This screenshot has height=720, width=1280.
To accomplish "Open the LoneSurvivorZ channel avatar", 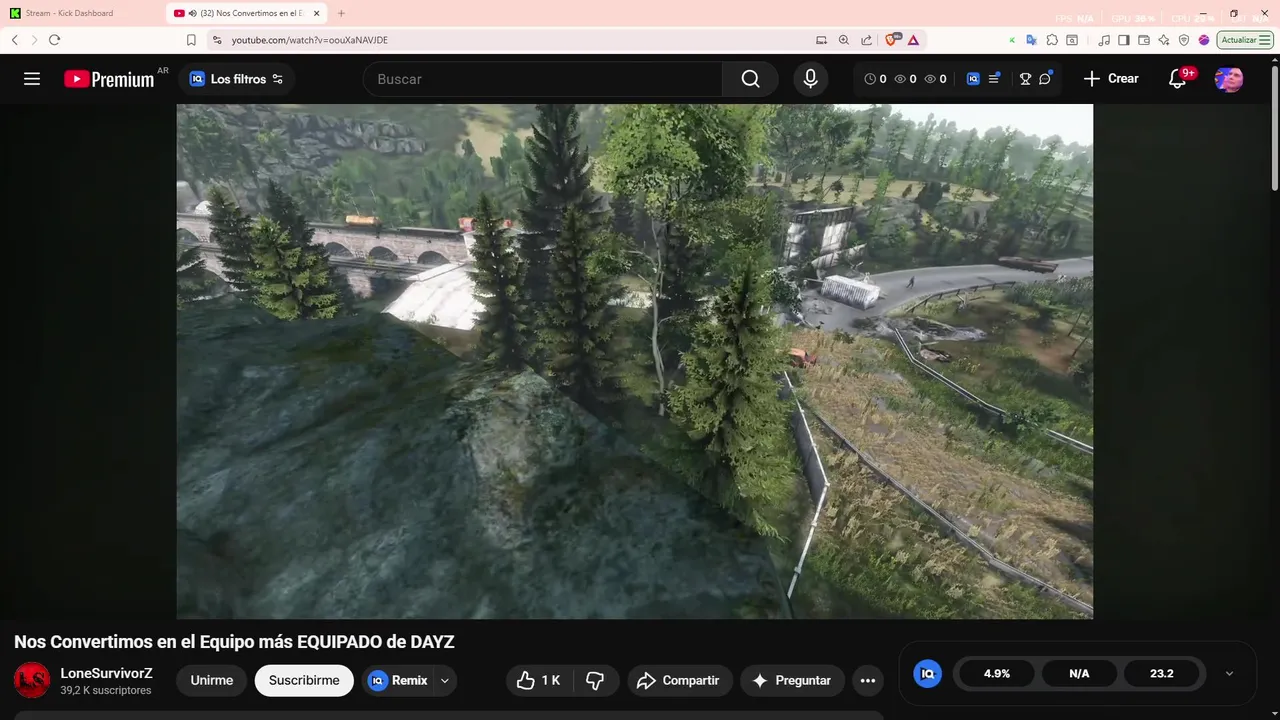I will pyautogui.click(x=32, y=680).
